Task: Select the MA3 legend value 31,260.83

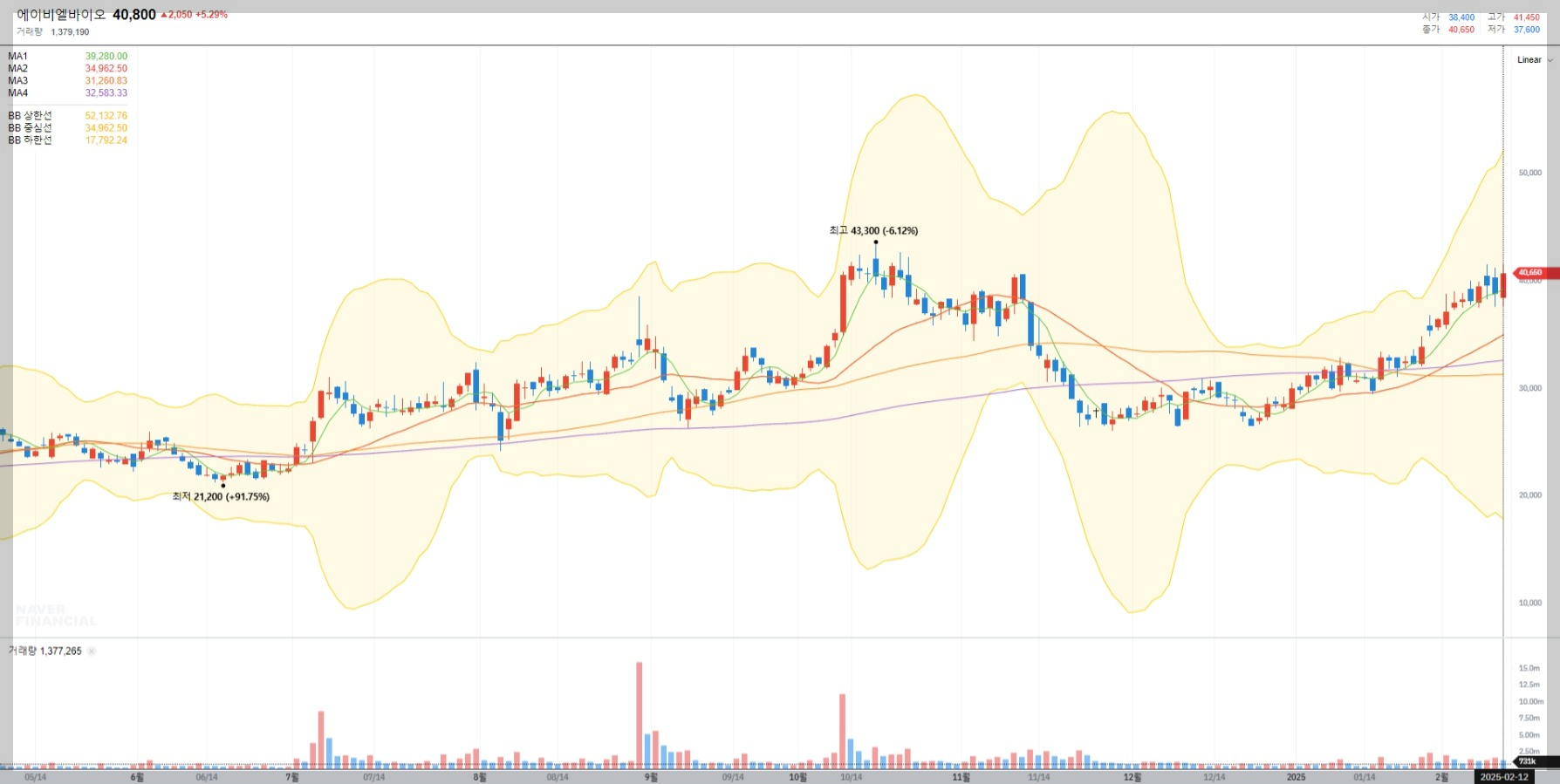Action: pyautogui.click(x=106, y=81)
